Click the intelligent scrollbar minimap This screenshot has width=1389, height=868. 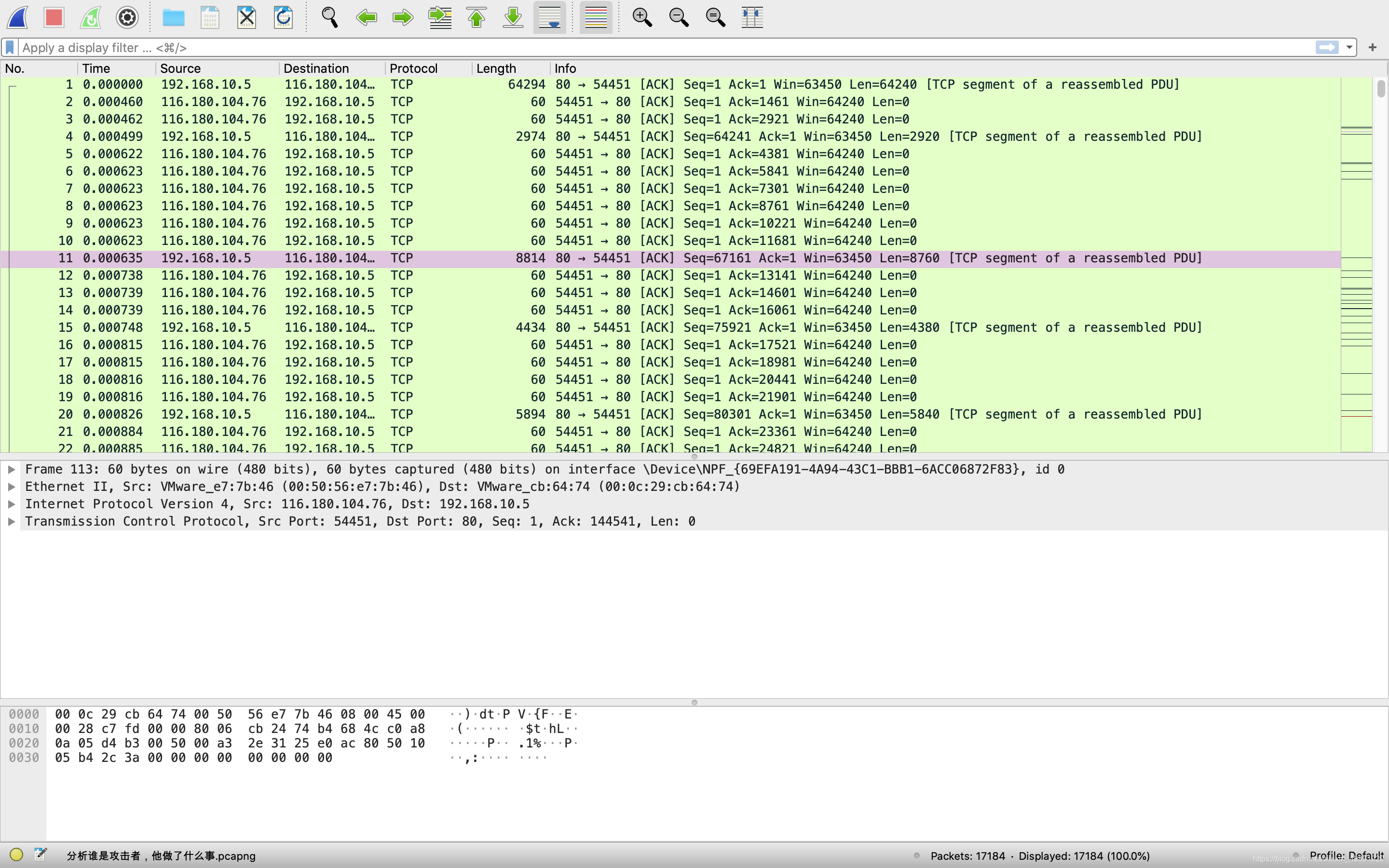coord(1356,264)
